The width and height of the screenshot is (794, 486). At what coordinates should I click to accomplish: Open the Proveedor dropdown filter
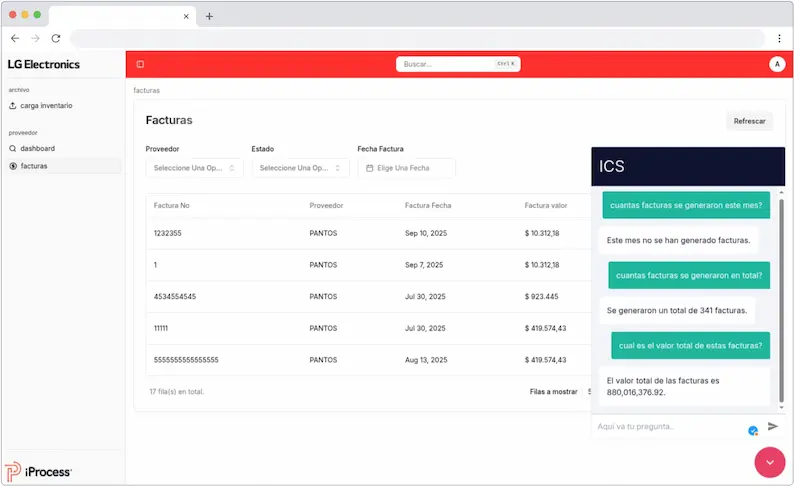click(194, 168)
